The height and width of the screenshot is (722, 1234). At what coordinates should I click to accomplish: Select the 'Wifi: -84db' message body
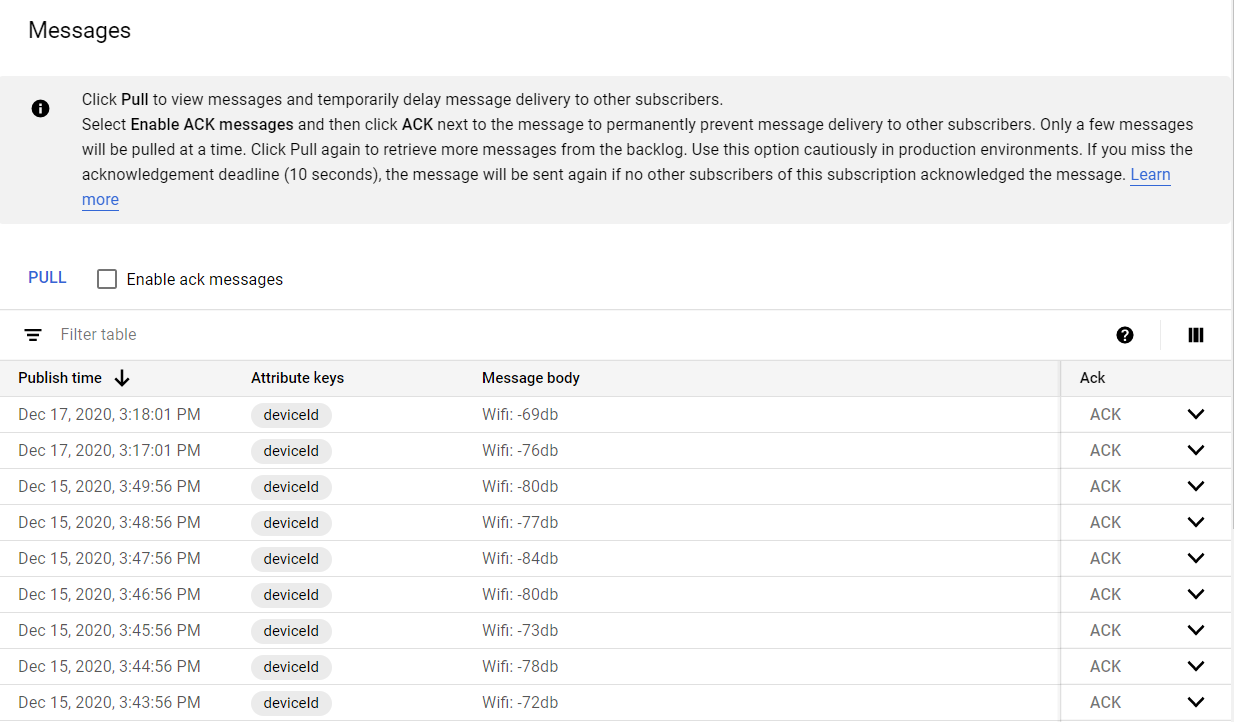point(520,559)
